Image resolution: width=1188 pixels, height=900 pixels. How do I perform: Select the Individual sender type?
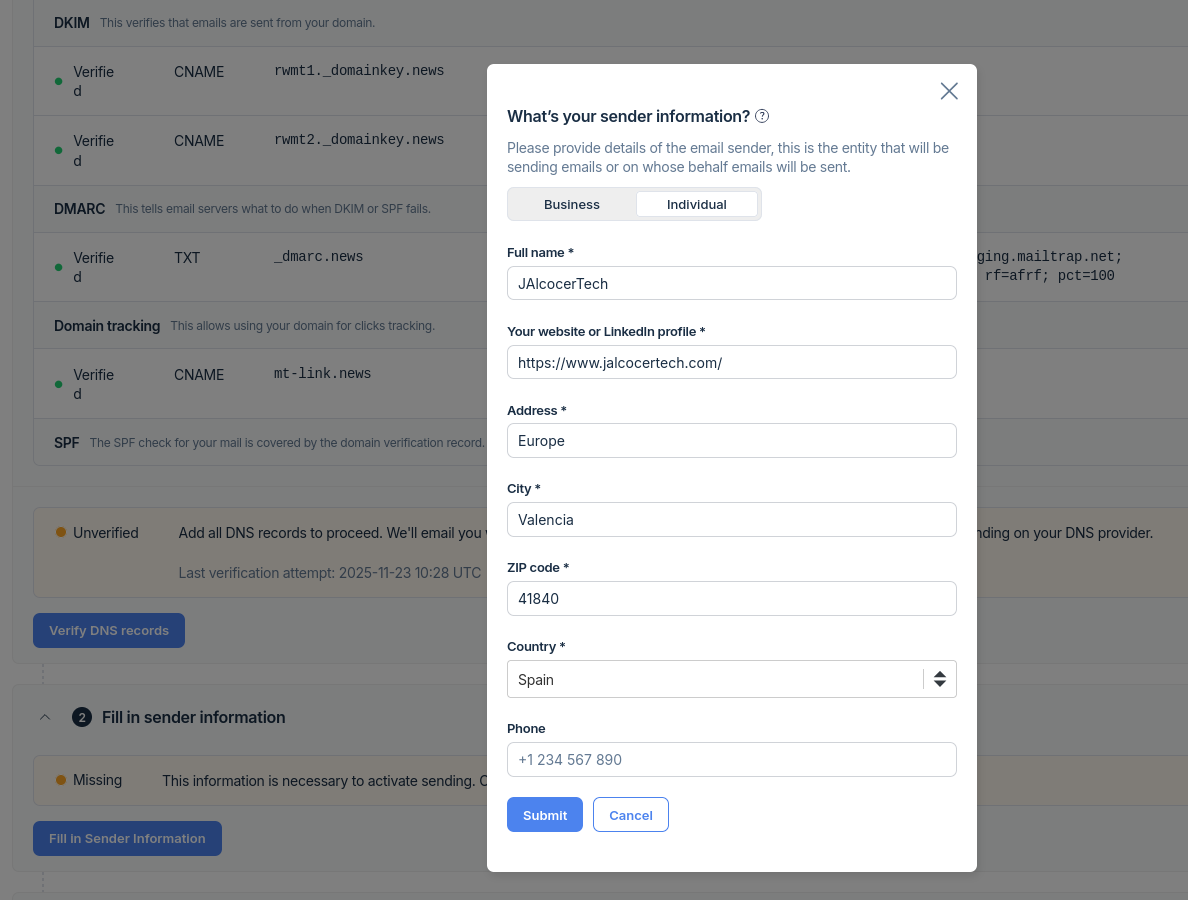pyautogui.click(x=697, y=204)
